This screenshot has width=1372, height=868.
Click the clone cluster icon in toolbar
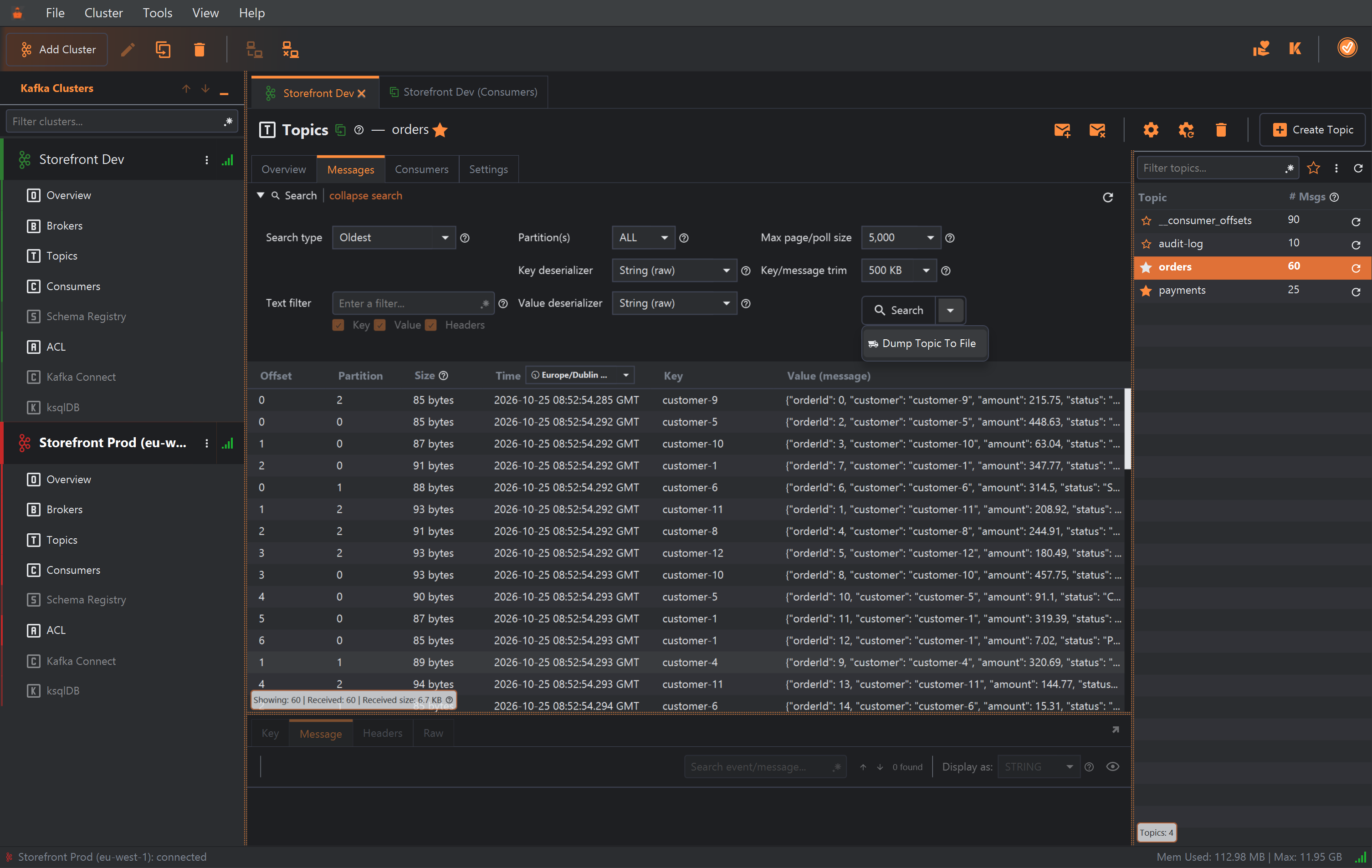tap(163, 50)
